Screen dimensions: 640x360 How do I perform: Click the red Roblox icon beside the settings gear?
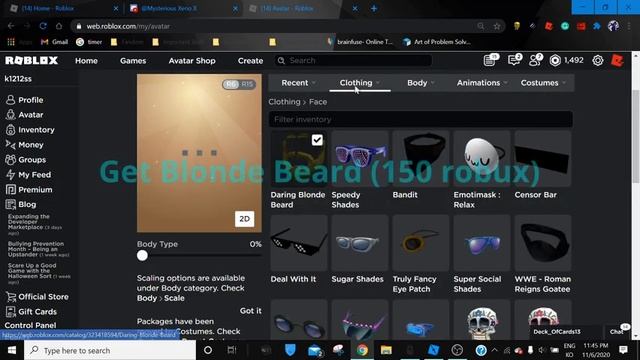[617, 60]
